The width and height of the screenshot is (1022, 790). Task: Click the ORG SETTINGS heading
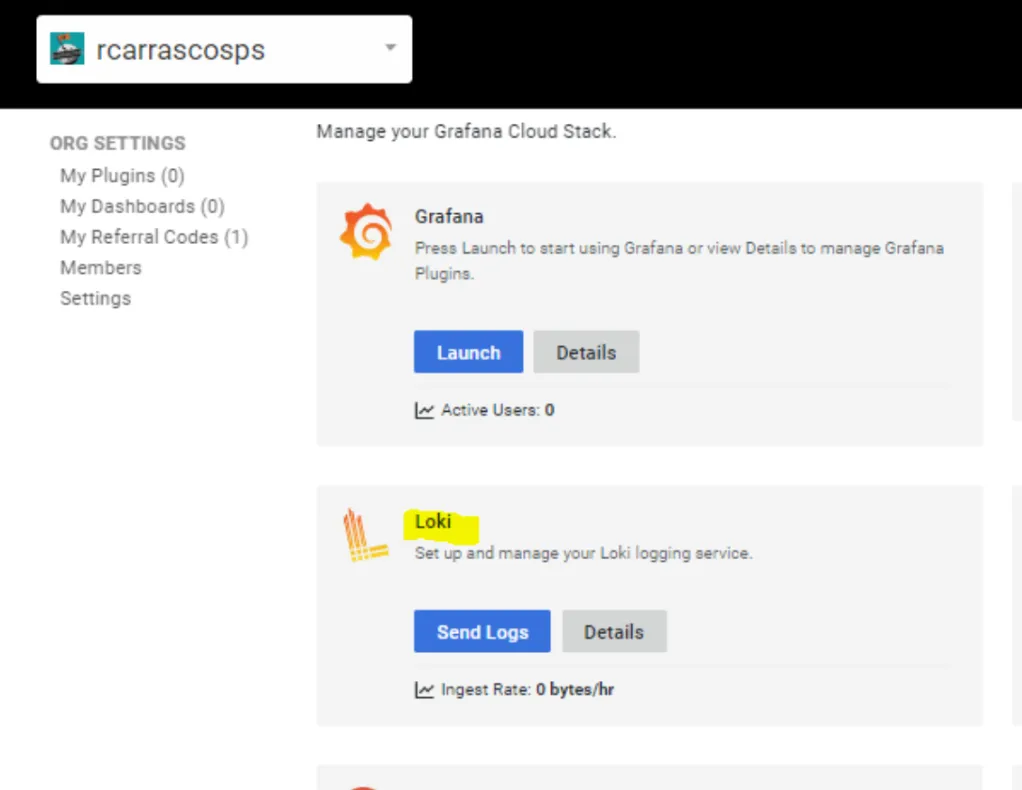point(117,143)
